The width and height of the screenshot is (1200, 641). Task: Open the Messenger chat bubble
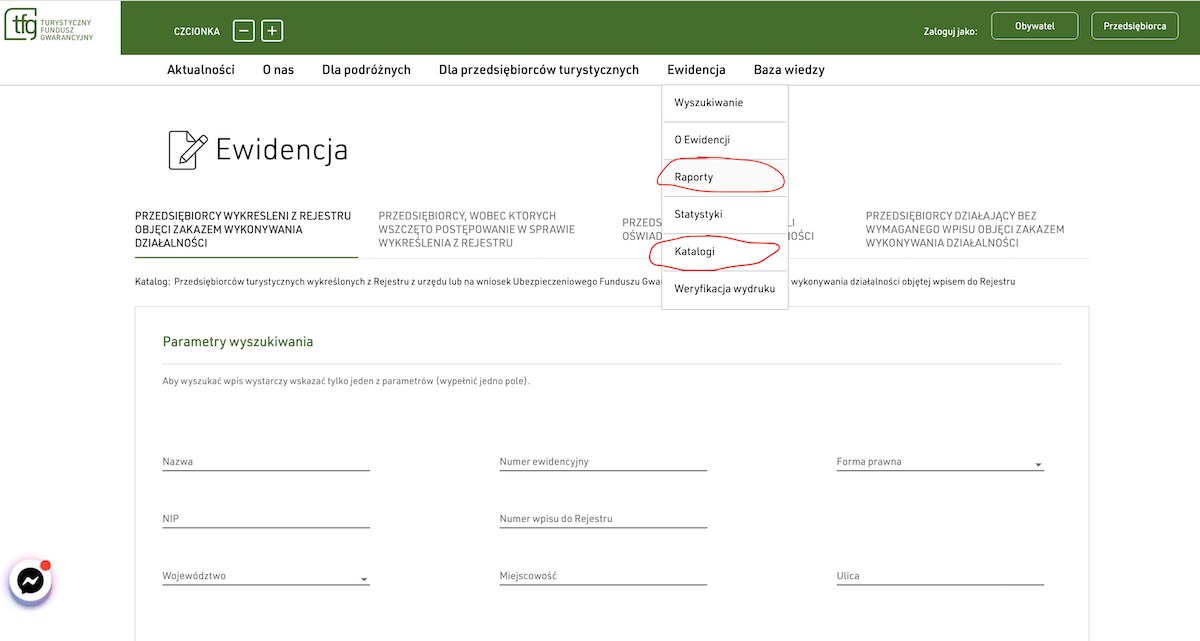click(30, 581)
